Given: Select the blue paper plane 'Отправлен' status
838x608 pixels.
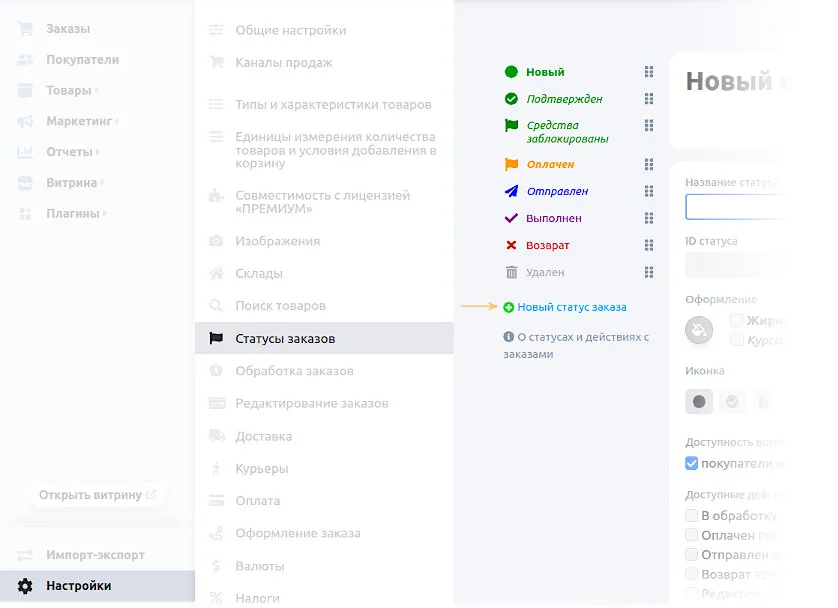Looking at the screenshot, I should [x=556, y=191].
